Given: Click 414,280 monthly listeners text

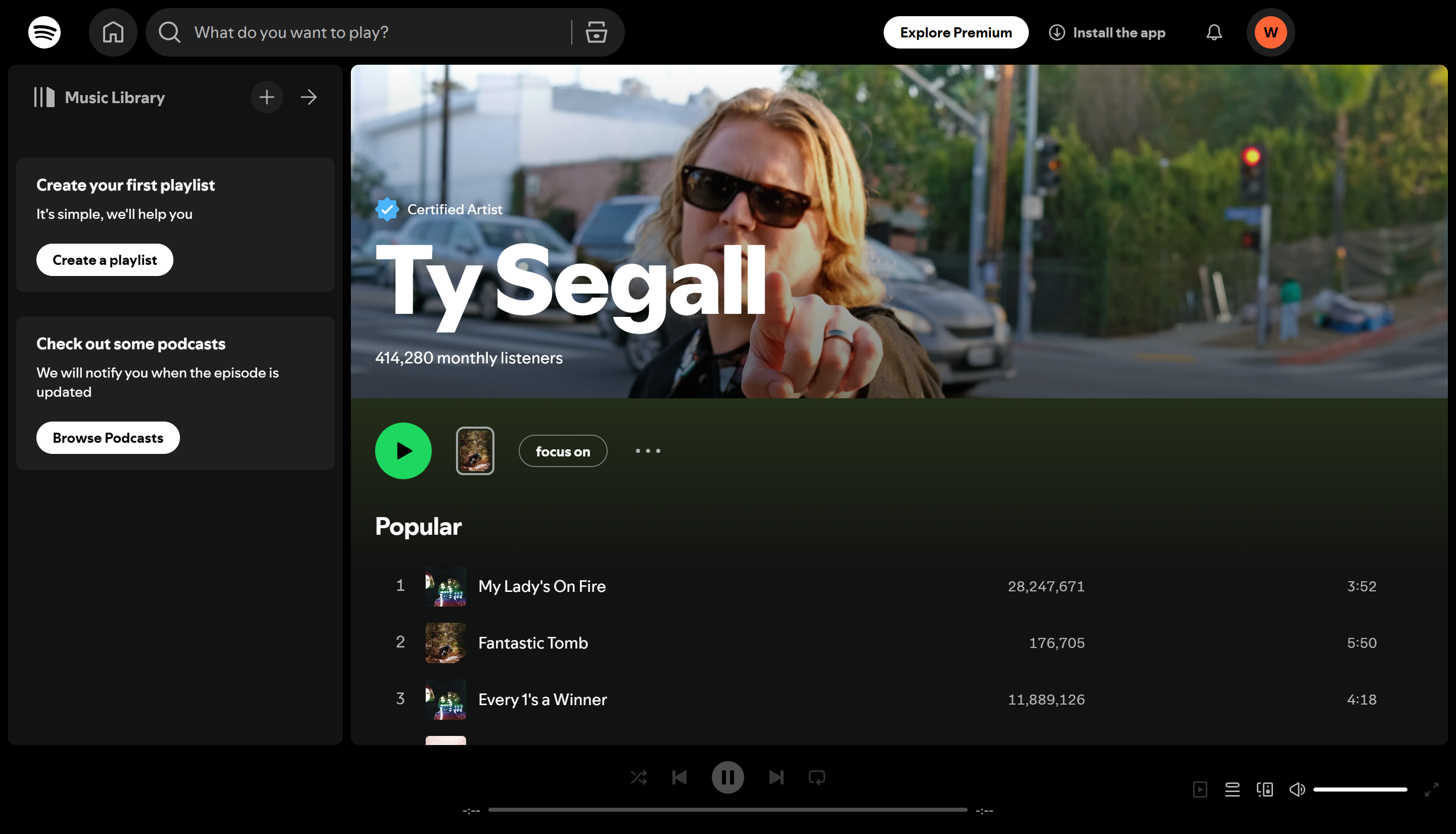Looking at the screenshot, I should [x=469, y=358].
